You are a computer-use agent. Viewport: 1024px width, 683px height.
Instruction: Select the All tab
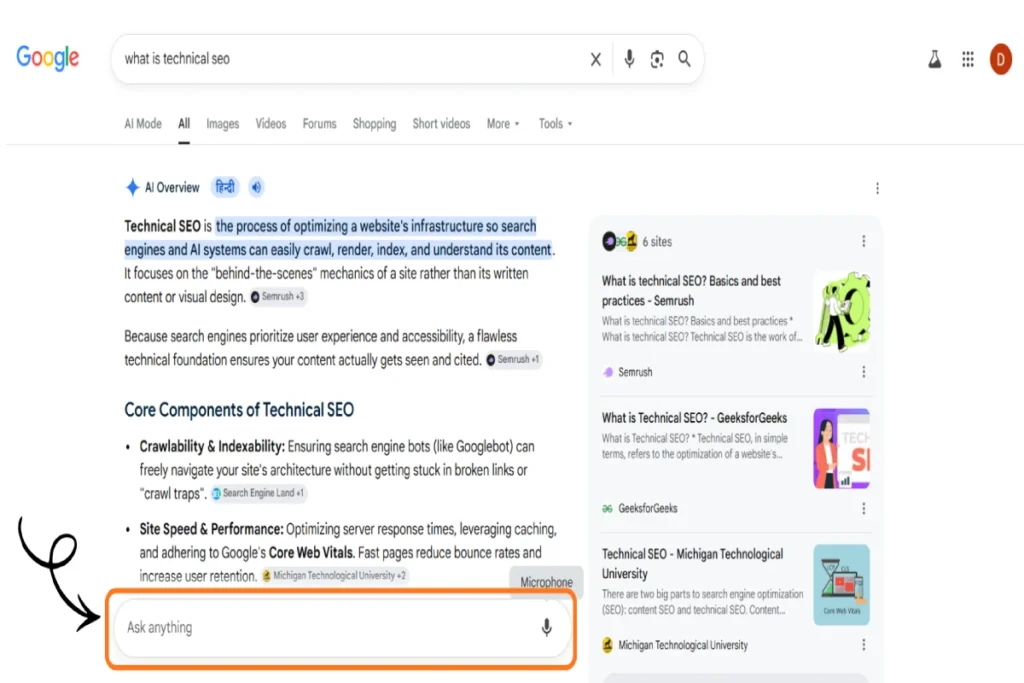click(x=184, y=123)
